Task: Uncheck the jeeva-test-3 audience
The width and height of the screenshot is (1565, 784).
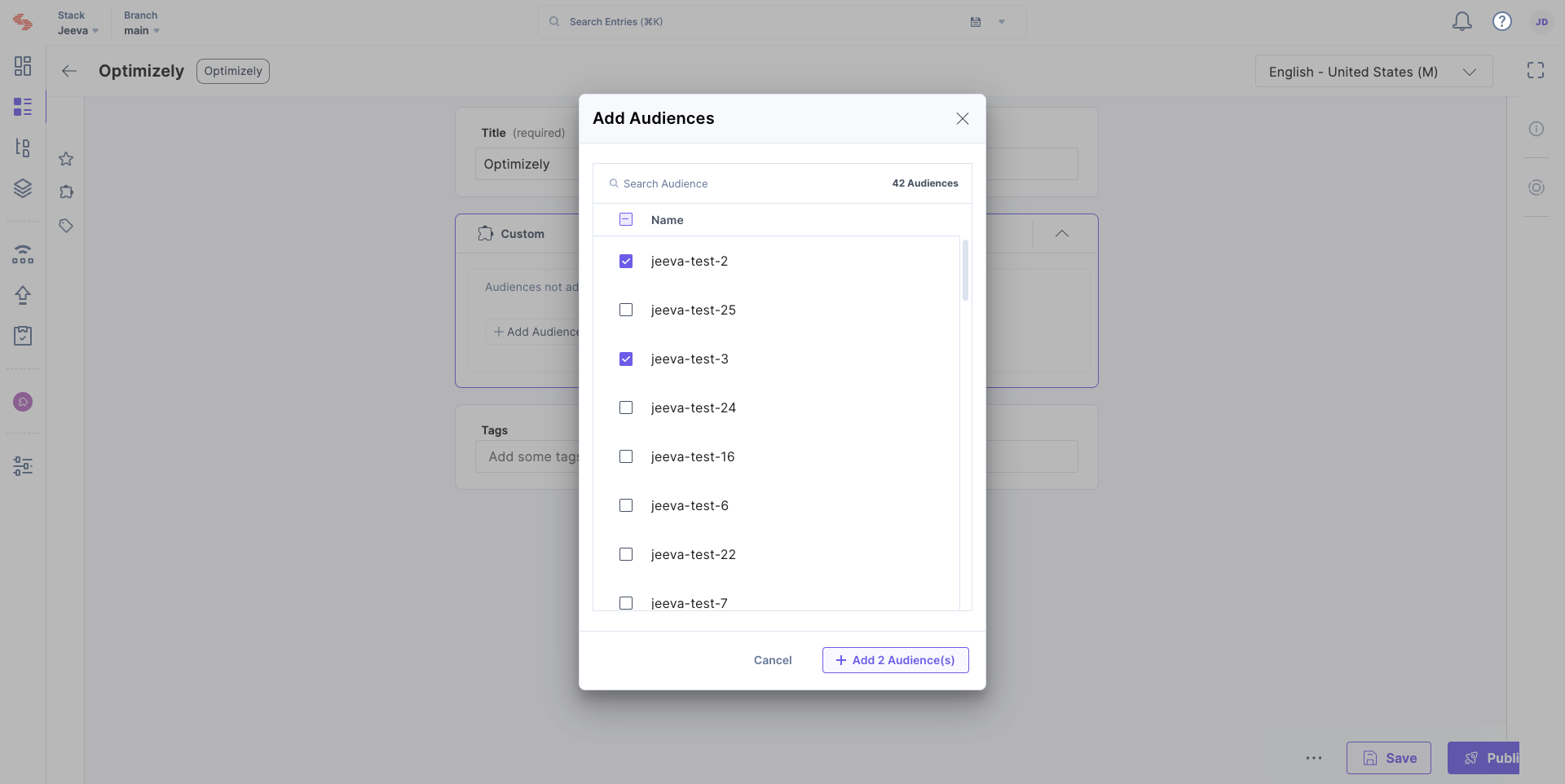Action: (626, 359)
